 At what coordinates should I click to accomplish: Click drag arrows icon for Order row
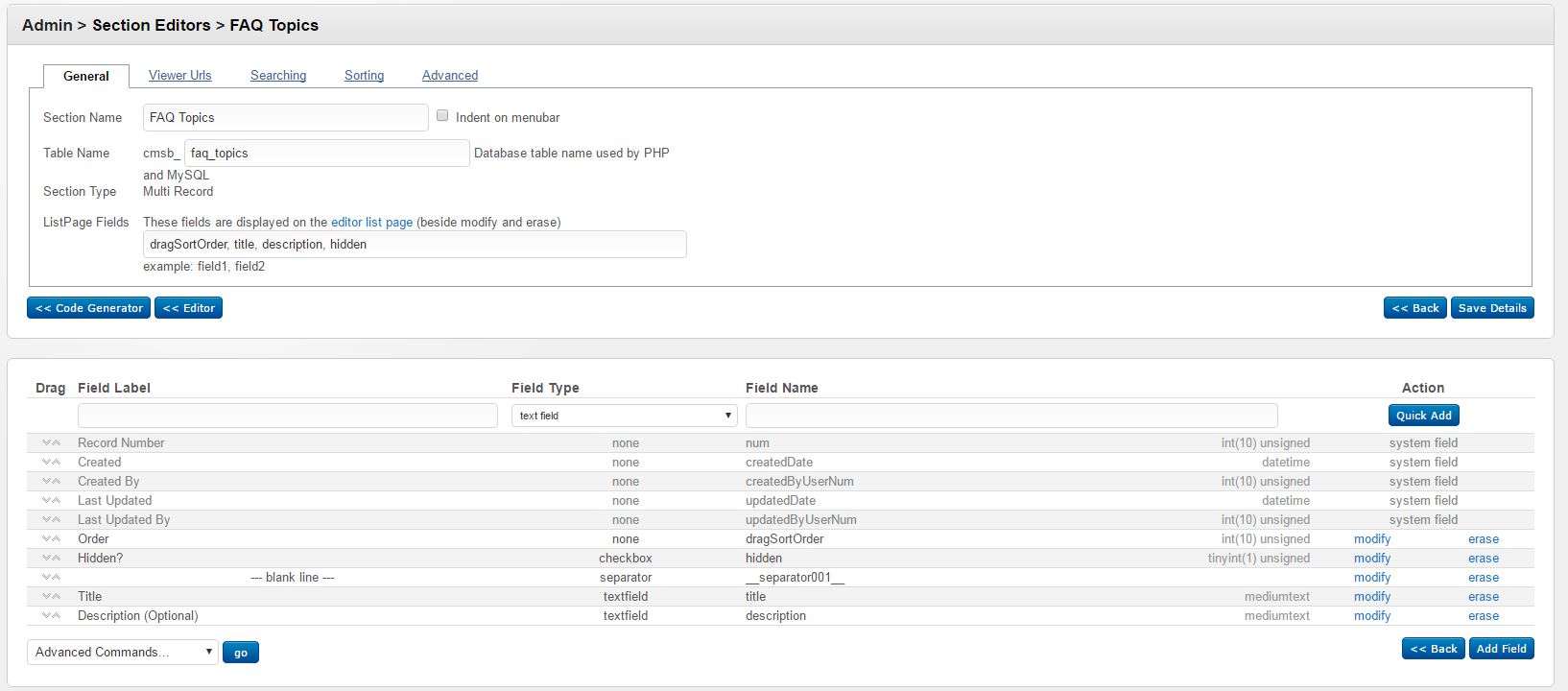[x=51, y=538]
